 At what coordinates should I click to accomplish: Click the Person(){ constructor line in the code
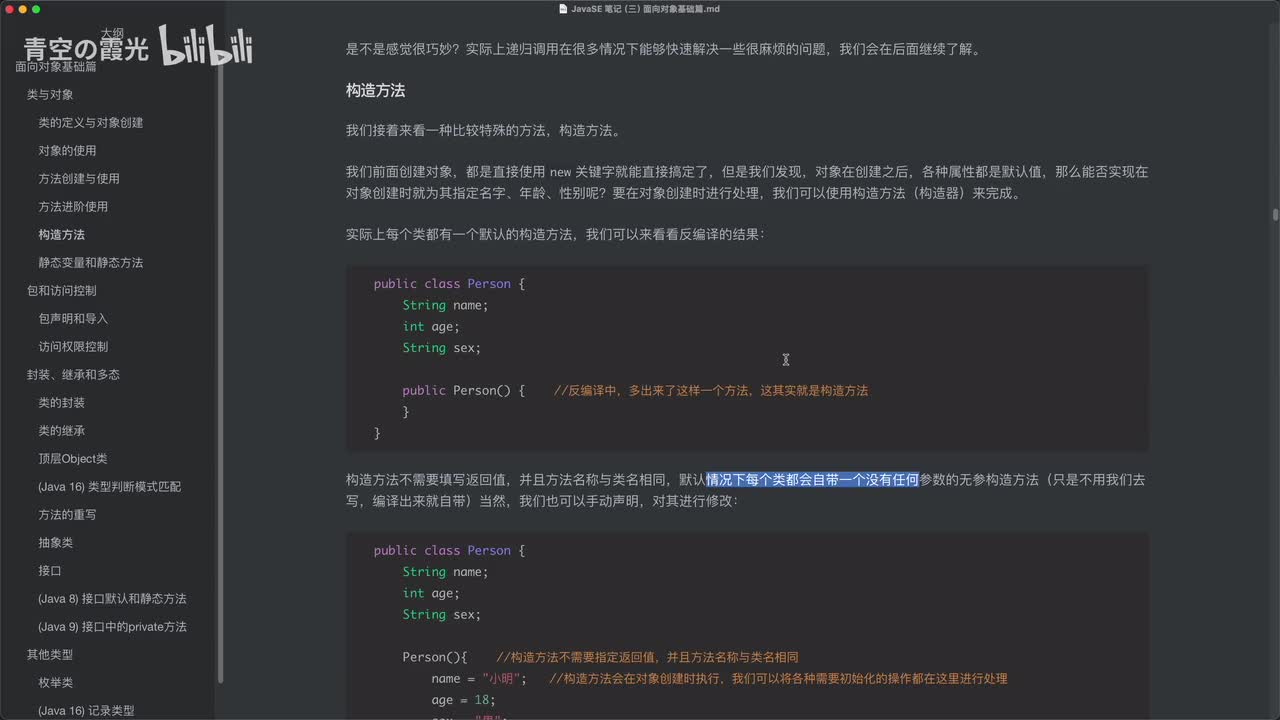pos(435,657)
